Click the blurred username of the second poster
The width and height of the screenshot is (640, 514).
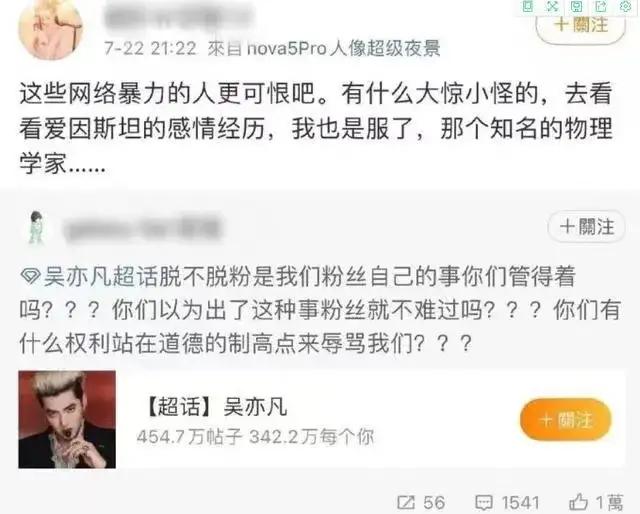pos(143,229)
